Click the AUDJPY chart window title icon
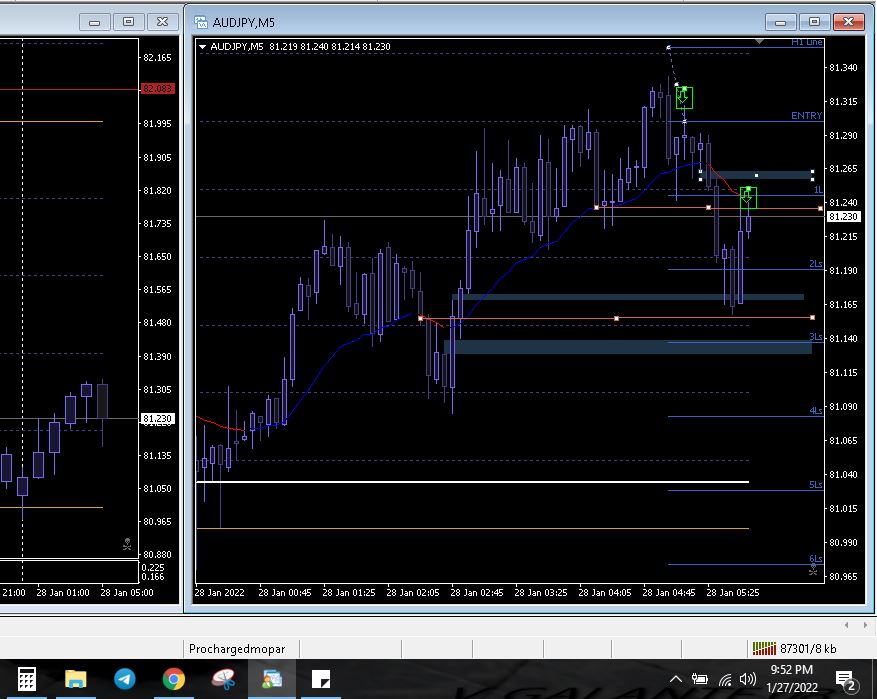The image size is (877, 699). tap(201, 21)
